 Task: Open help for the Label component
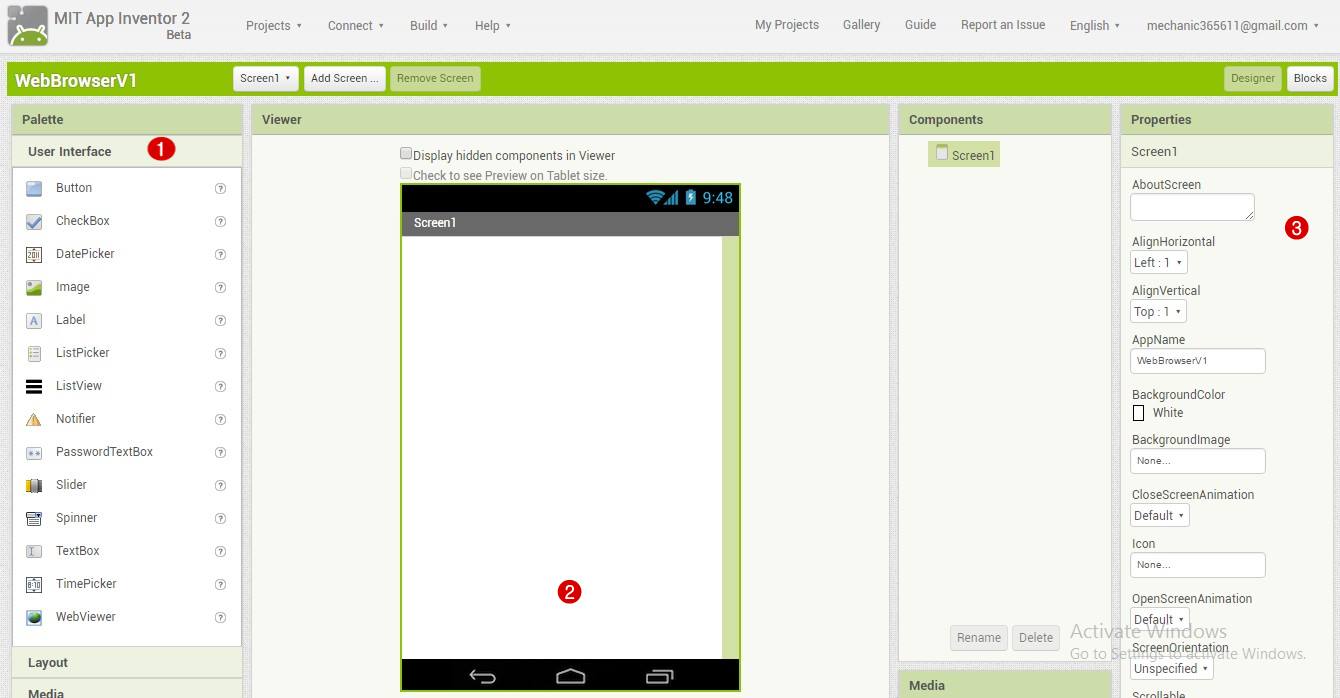(x=221, y=320)
